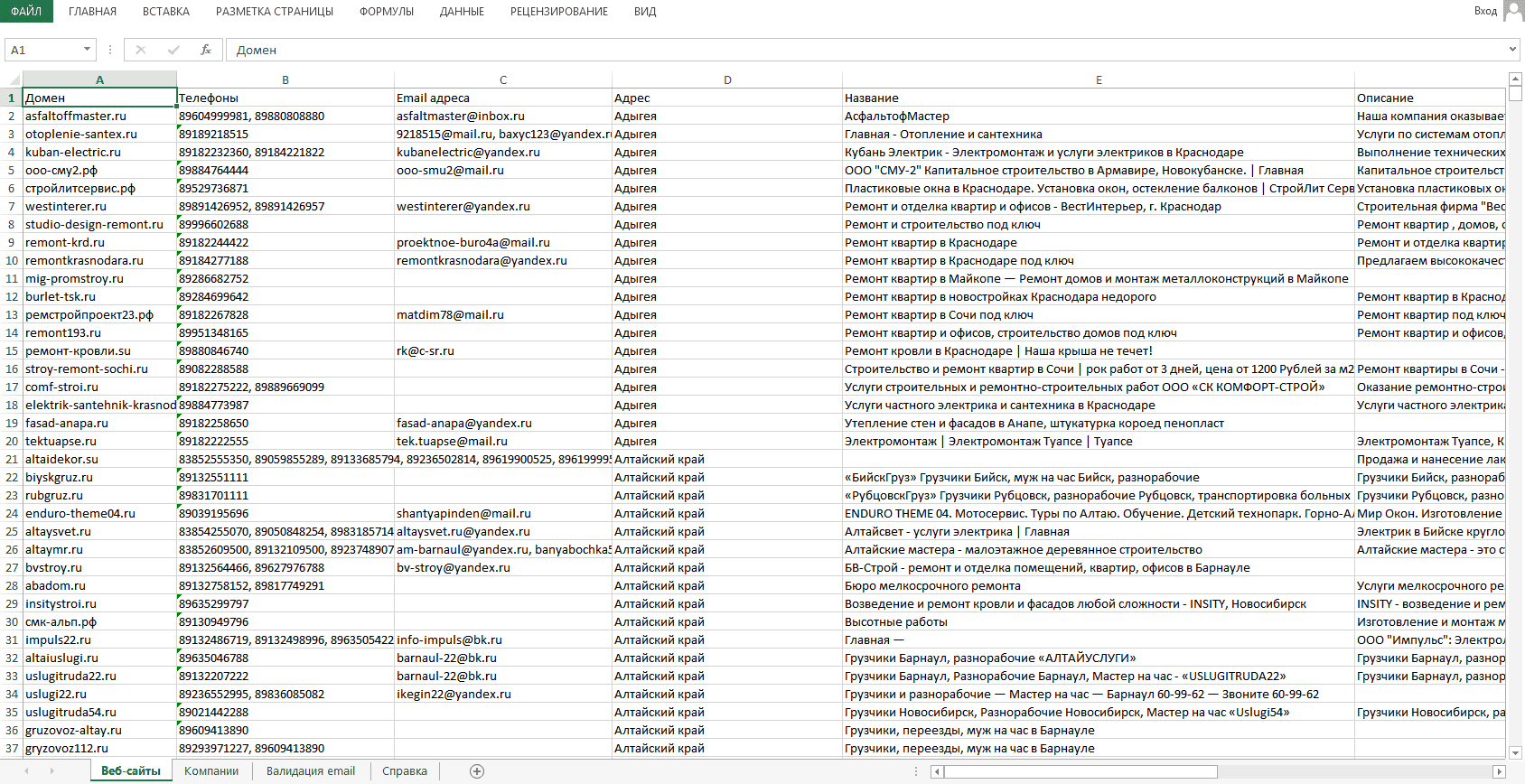Select cell with westinterer.ru domain

(x=99, y=206)
